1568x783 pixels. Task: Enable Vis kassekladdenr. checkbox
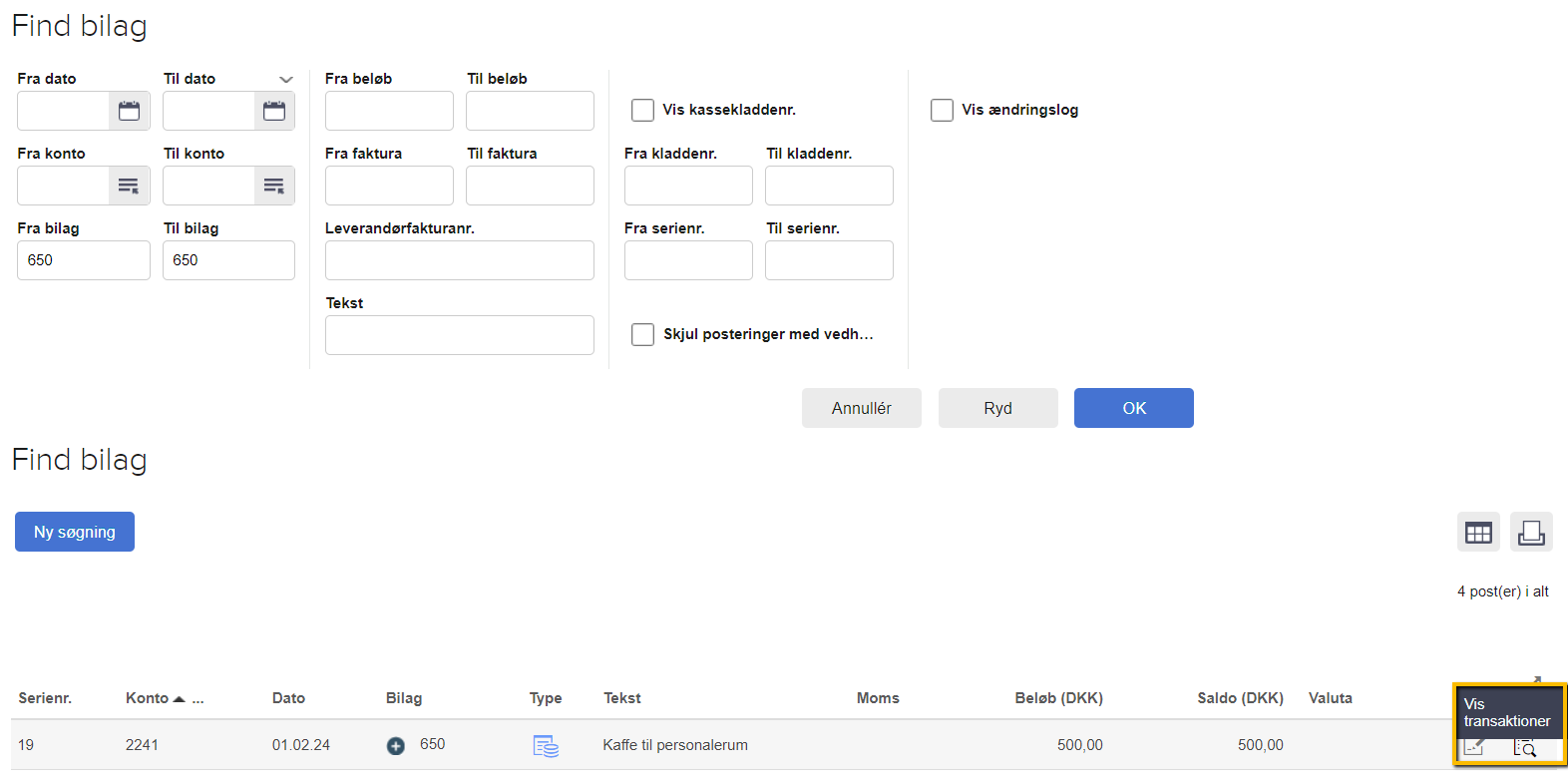(x=643, y=110)
